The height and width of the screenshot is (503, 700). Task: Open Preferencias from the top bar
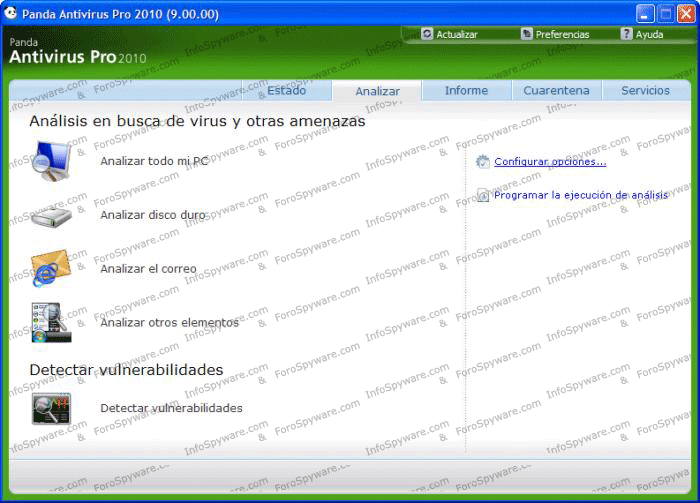point(562,34)
